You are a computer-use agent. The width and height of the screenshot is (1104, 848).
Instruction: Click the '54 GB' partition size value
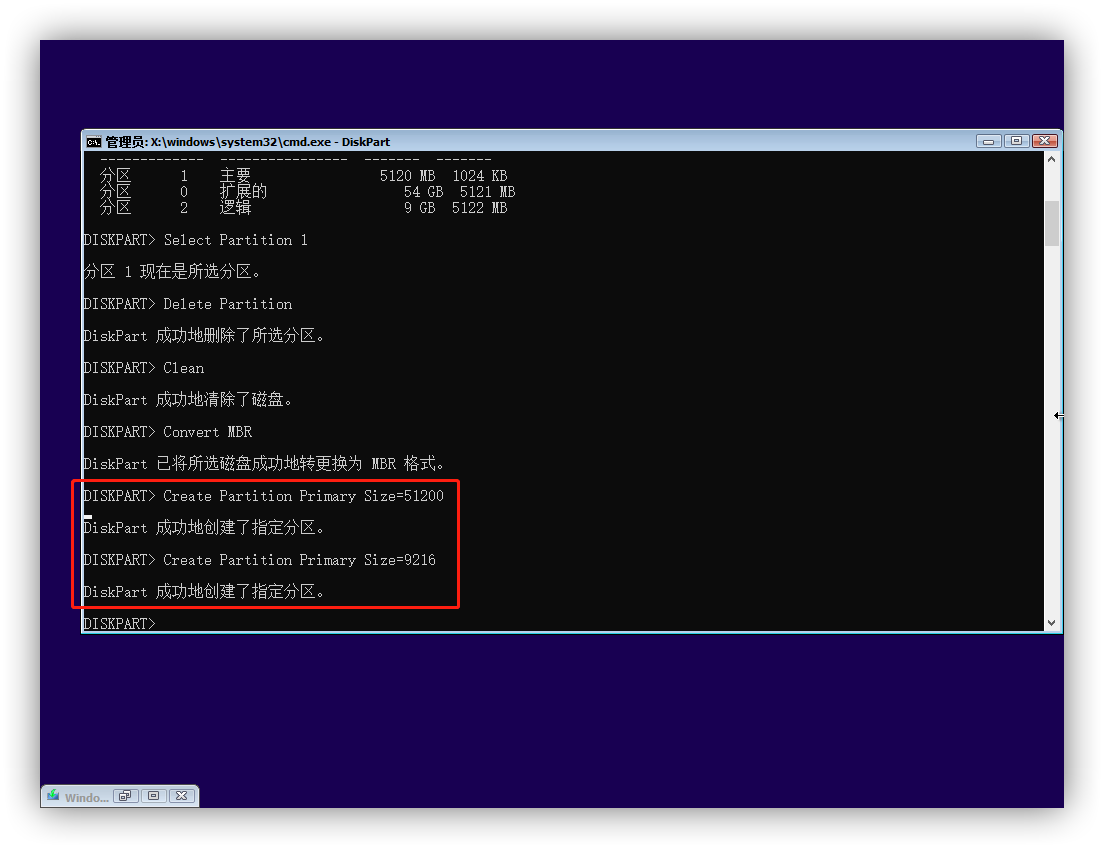[x=423, y=192]
